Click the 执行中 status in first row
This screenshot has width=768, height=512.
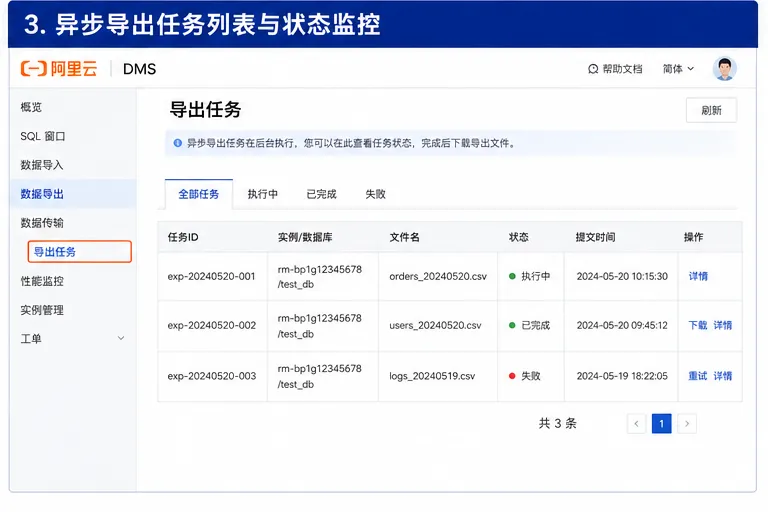(529, 276)
